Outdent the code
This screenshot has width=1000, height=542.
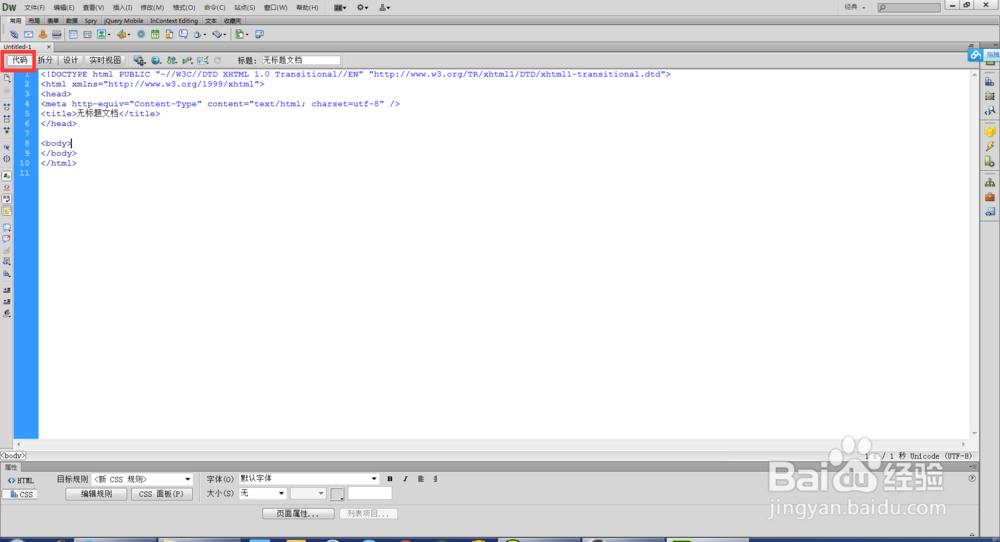coord(7,301)
